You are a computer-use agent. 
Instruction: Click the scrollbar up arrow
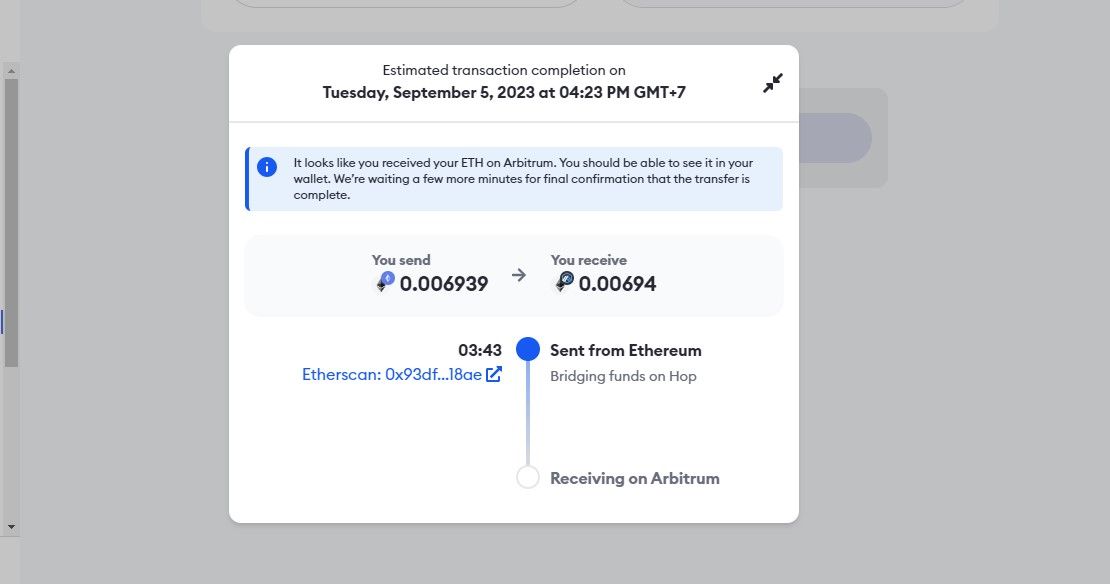pos(11,71)
